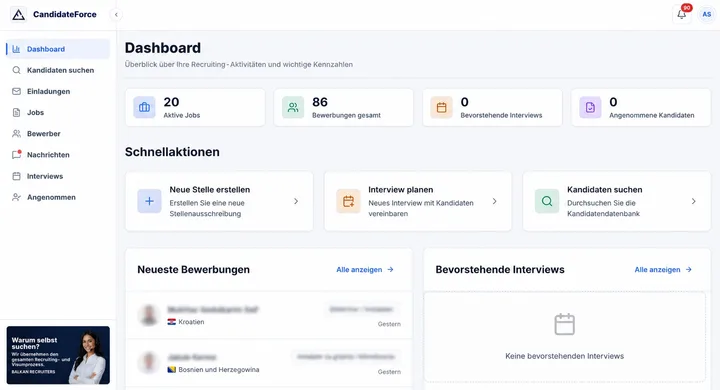Click the orange calendar icon of Bevorstehende Interviews stat

coord(441,107)
